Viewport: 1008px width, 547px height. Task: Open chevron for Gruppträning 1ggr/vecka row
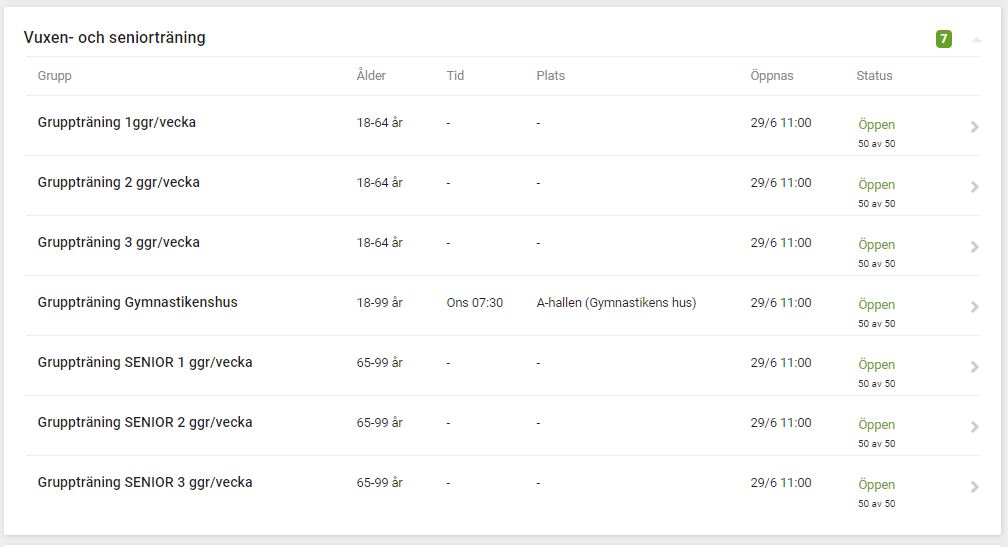pyautogui.click(x=975, y=127)
